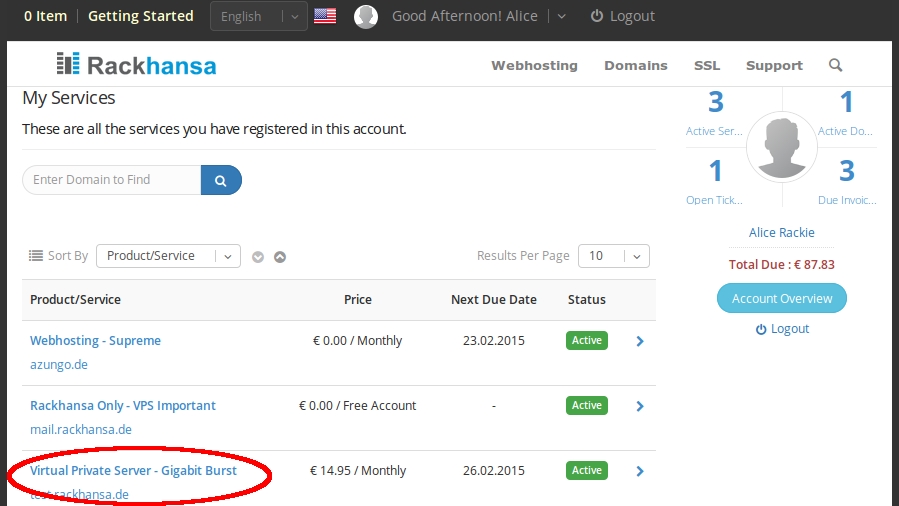Click Active status badge for Virtual Private Server
The image size is (899, 506).
pyautogui.click(x=587, y=470)
